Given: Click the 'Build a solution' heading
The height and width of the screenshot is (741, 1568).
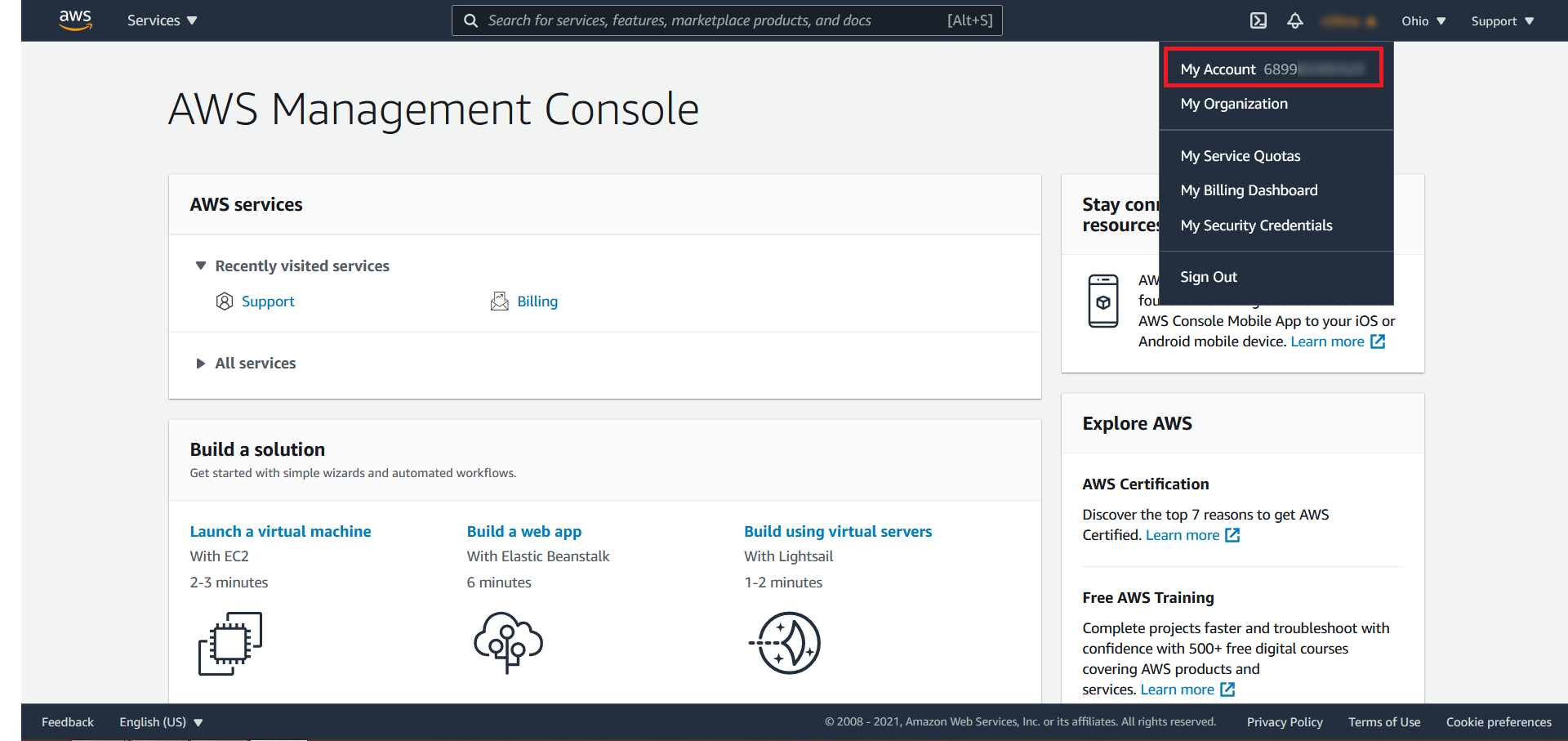Looking at the screenshot, I should (257, 449).
